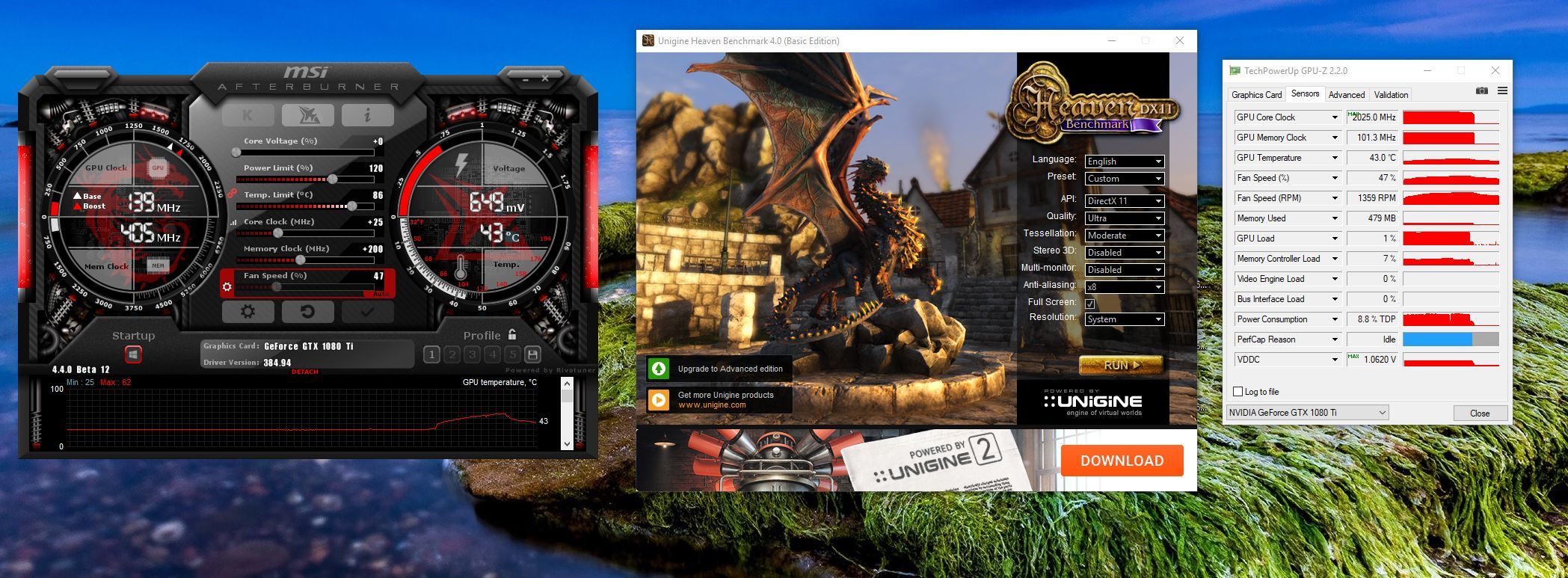This screenshot has height=578, width=1568.
Task: Click Afterburner K button icon
Action: 248,115
